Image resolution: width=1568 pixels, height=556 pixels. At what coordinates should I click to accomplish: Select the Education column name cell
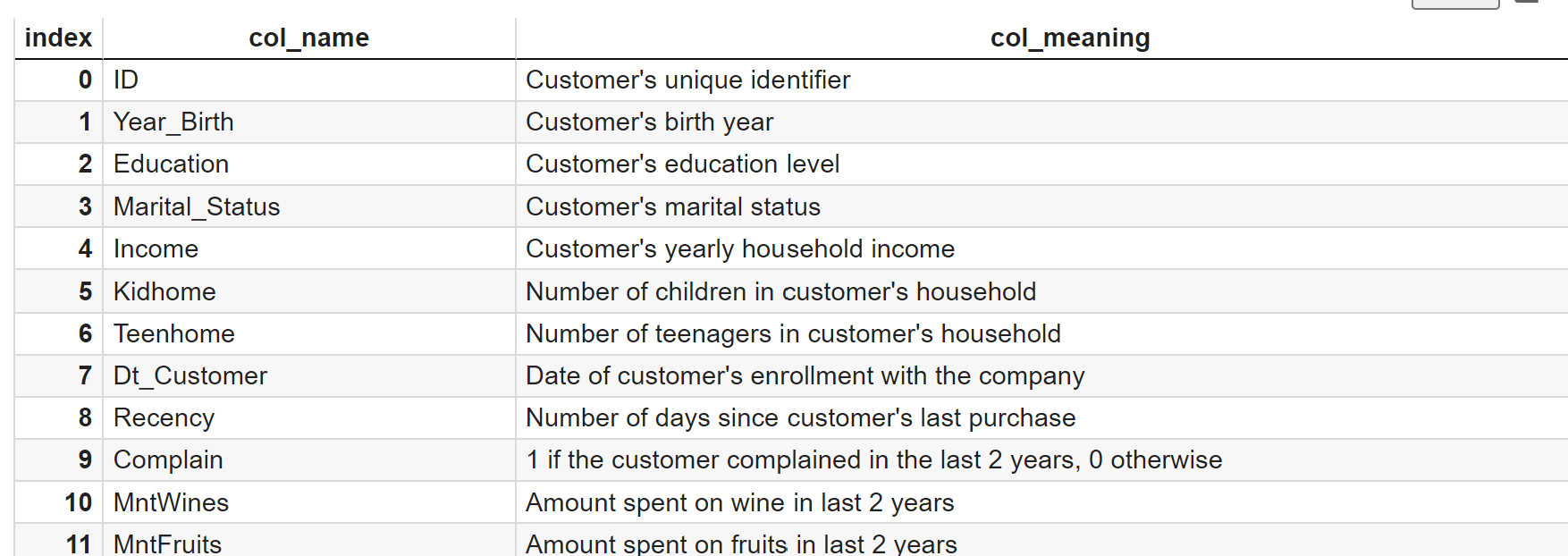(x=171, y=164)
